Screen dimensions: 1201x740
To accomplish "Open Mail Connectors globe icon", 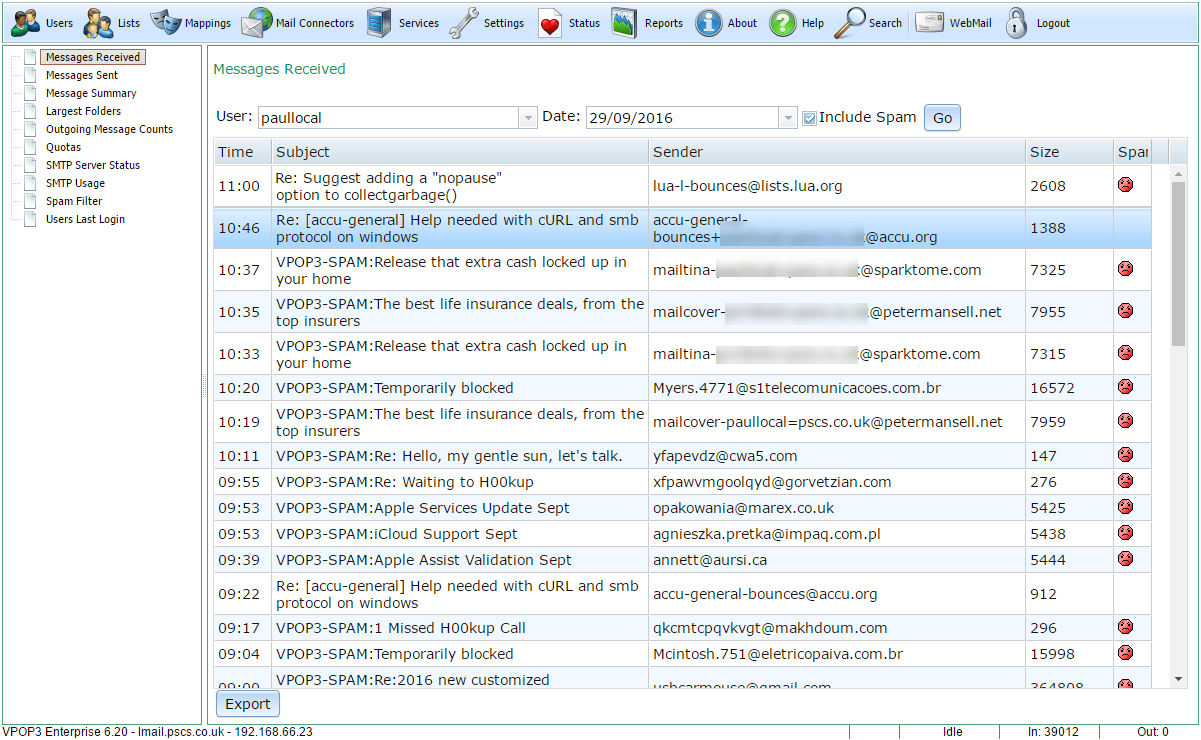I will coord(257,23).
